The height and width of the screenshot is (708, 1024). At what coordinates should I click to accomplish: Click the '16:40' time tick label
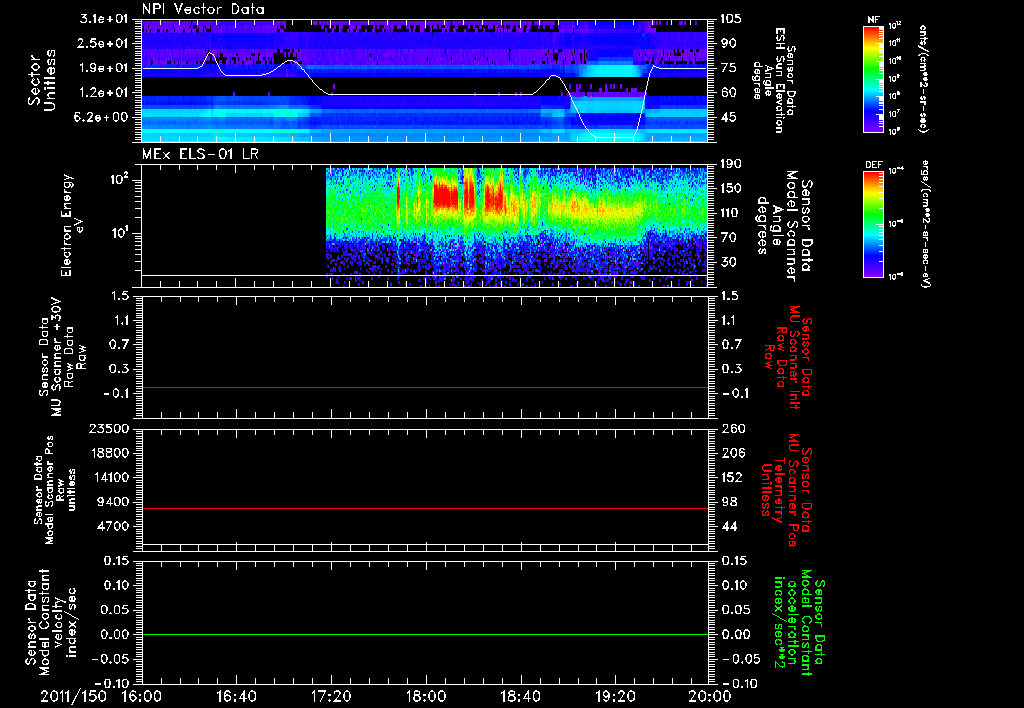point(236,696)
